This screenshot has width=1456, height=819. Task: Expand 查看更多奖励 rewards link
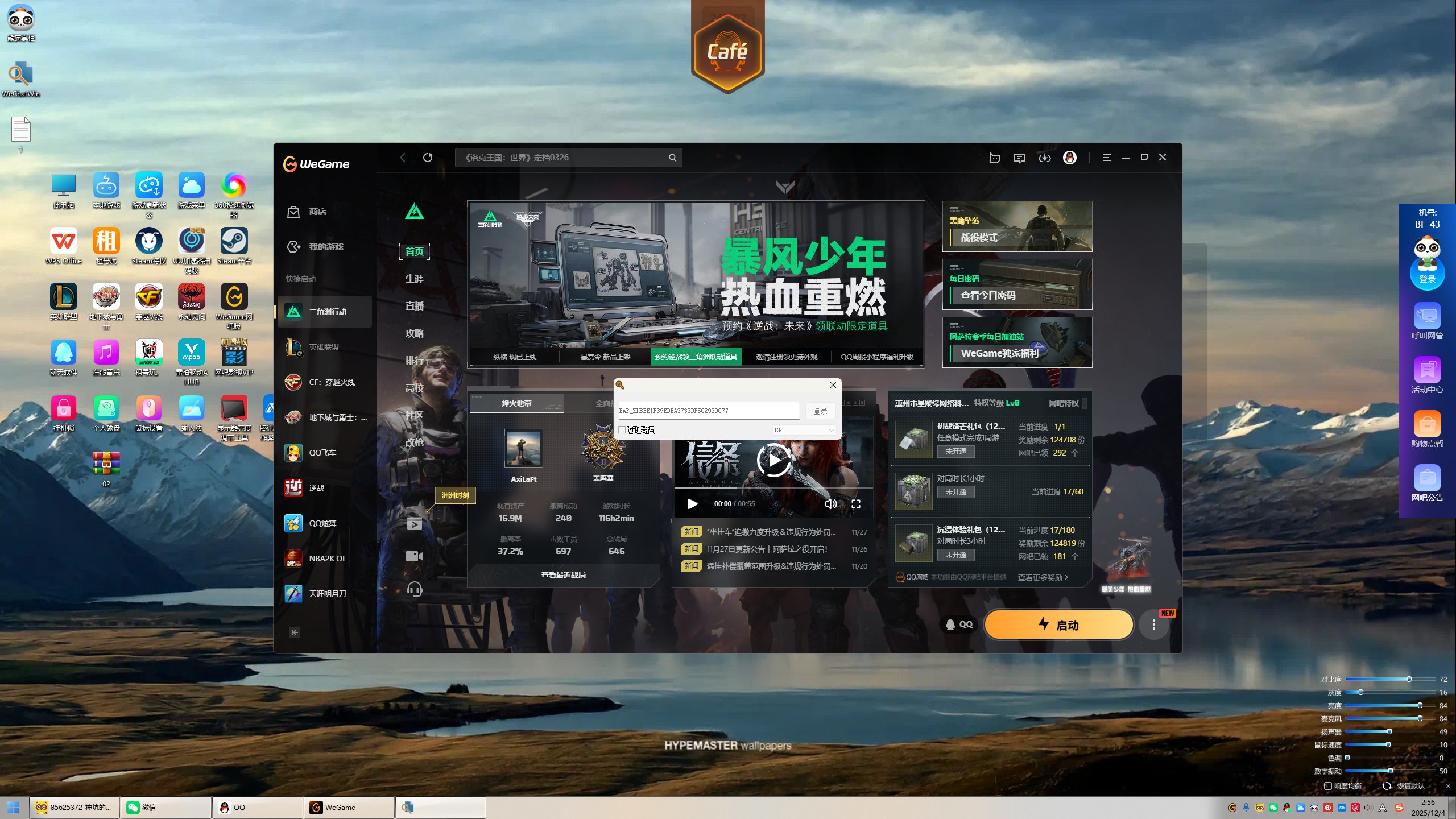click(1043, 577)
